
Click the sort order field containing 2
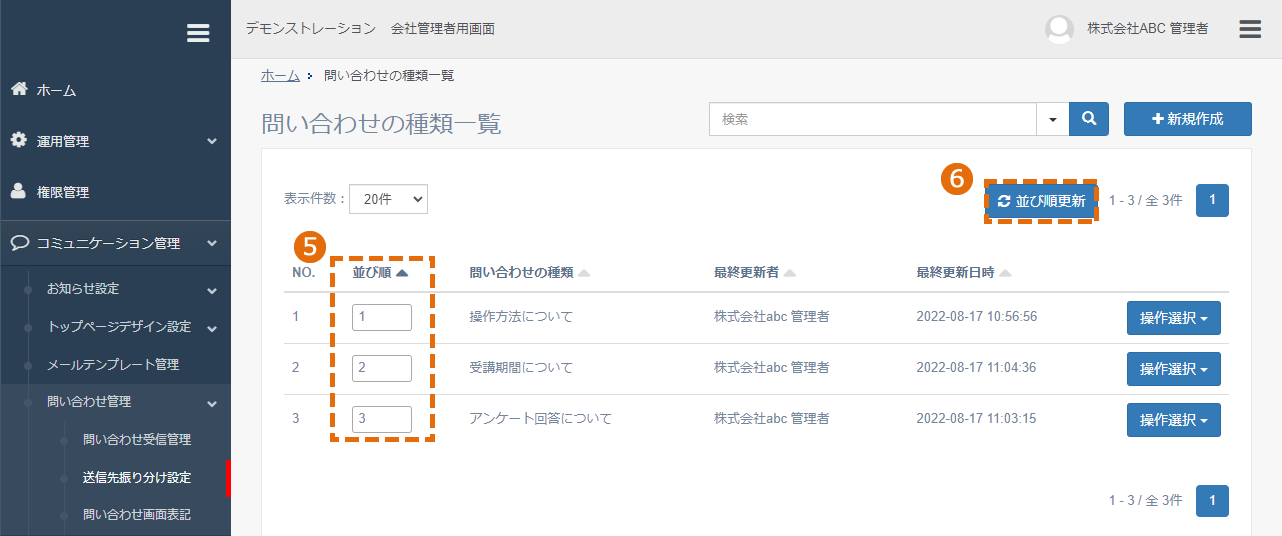tap(382, 368)
